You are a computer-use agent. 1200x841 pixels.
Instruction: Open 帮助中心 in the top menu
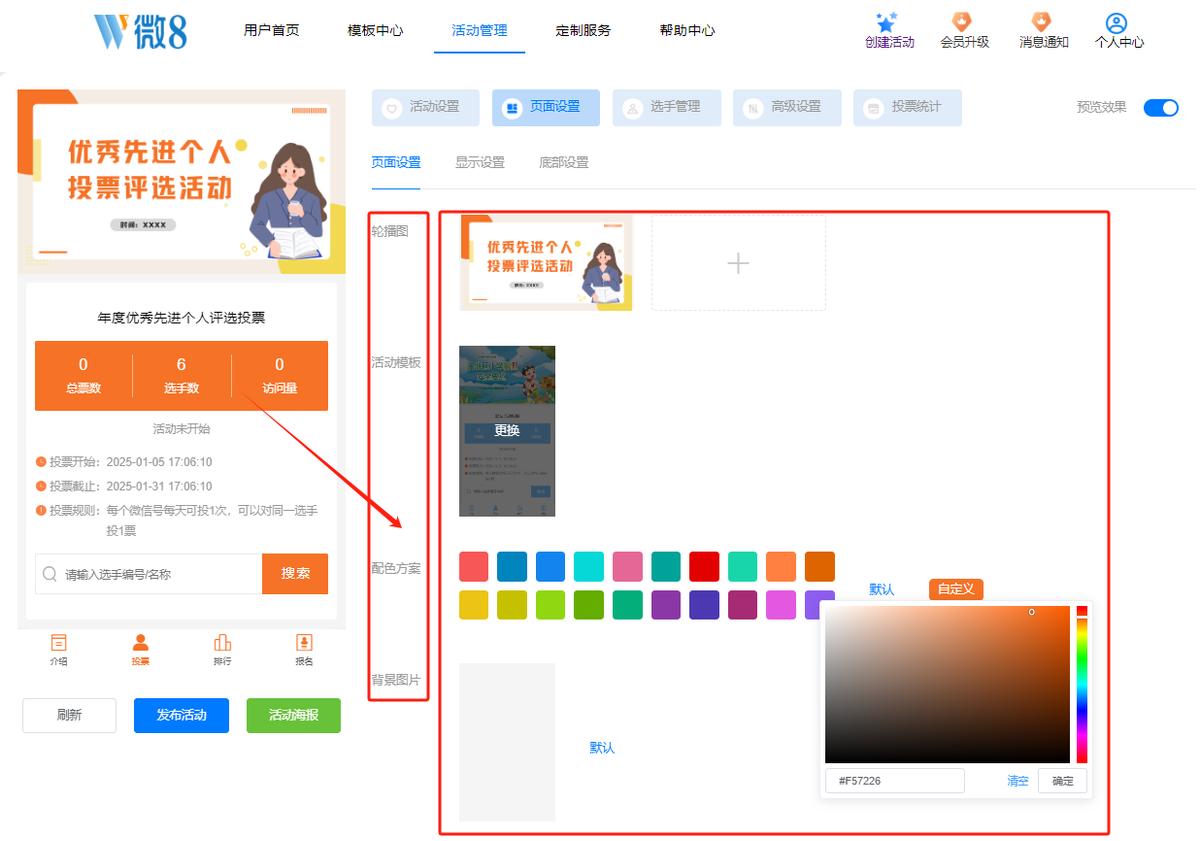(x=687, y=30)
